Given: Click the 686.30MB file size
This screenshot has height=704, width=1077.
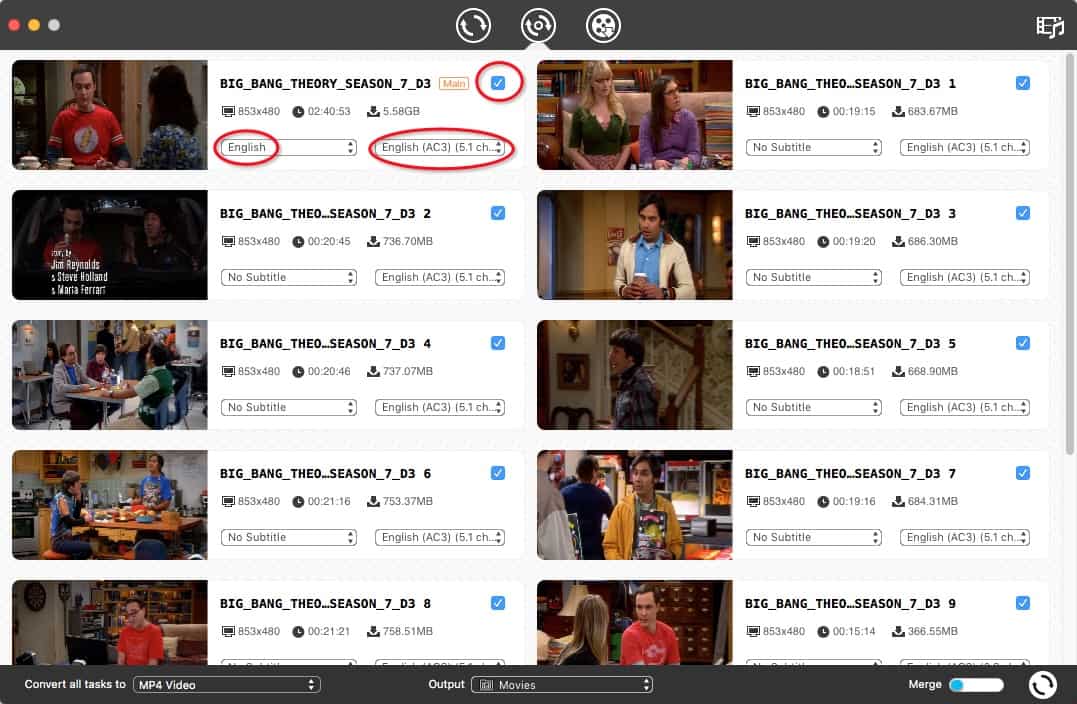Looking at the screenshot, I should (x=933, y=241).
